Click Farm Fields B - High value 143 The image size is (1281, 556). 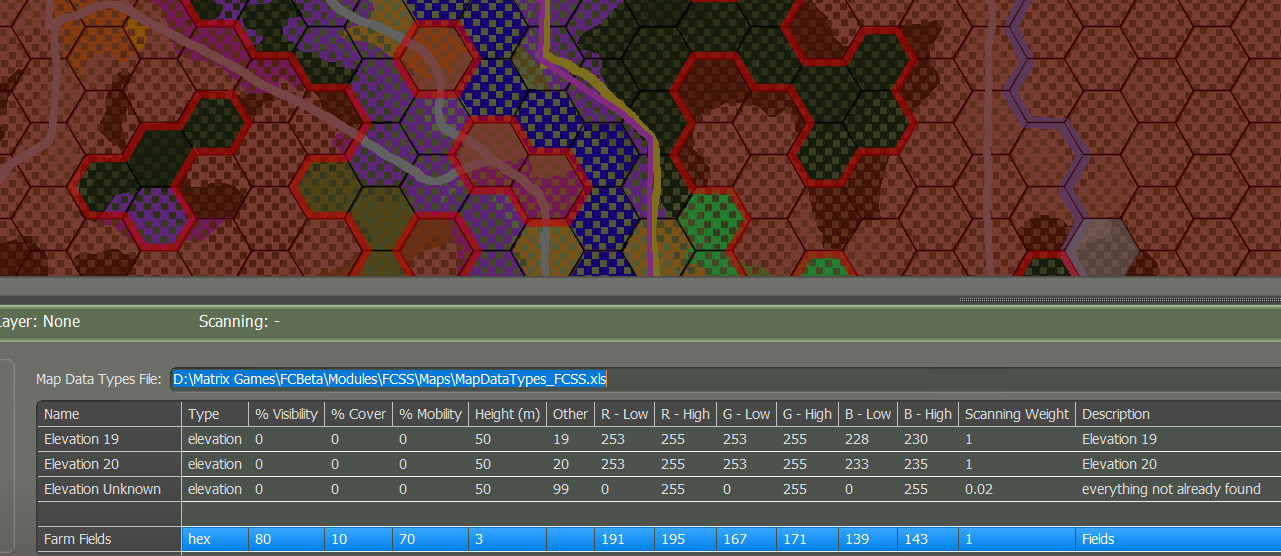[928, 539]
